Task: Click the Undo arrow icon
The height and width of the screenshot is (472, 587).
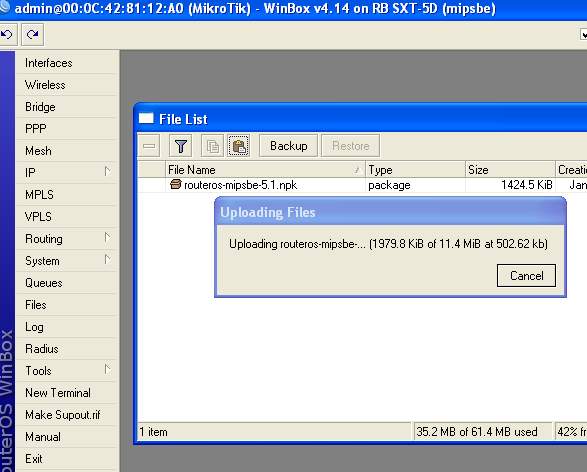Action: point(7,35)
